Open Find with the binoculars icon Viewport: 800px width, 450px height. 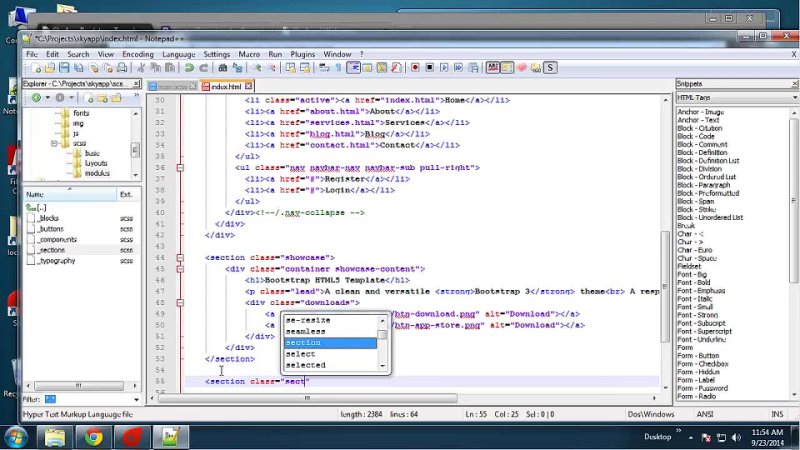click(222, 68)
